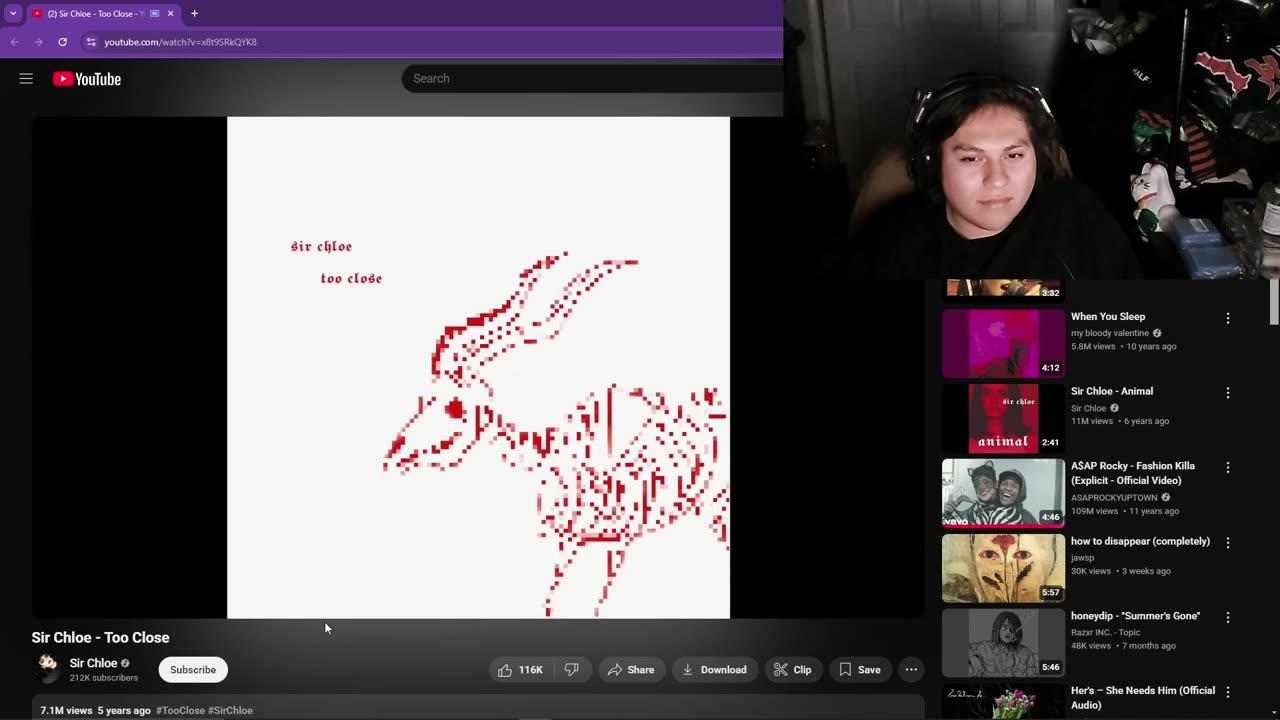Image resolution: width=1280 pixels, height=720 pixels.
Task: Click the 212K subscribers text
Action: tap(104, 678)
